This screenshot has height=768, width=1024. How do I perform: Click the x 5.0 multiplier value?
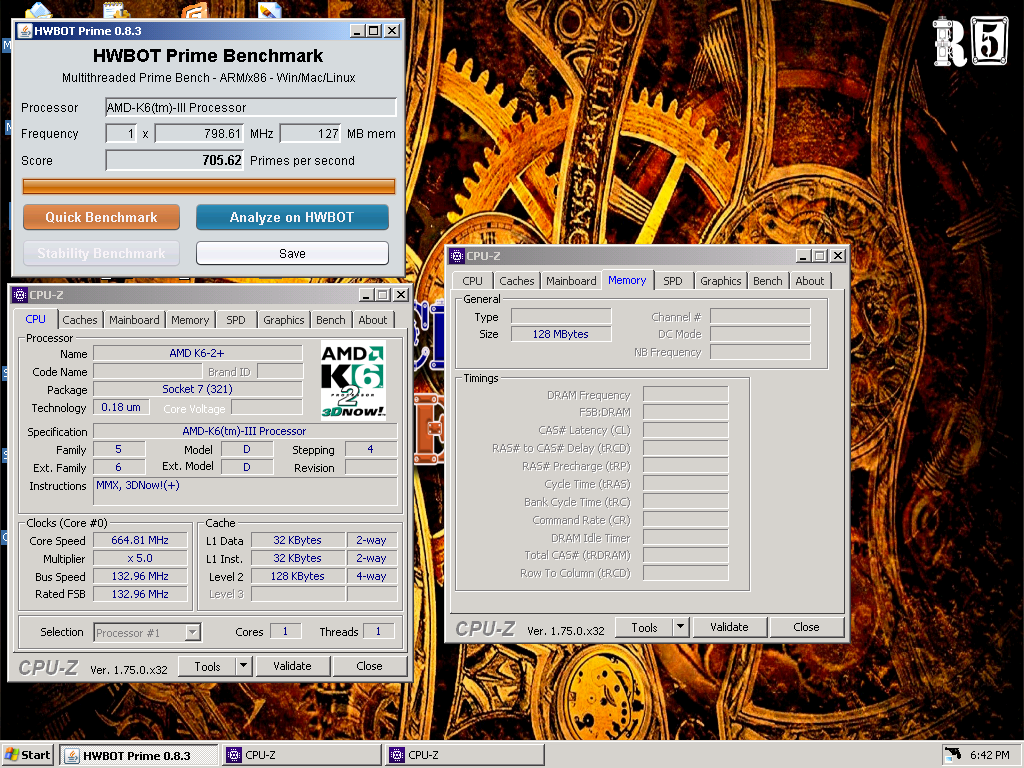pyautogui.click(x=140, y=558)
